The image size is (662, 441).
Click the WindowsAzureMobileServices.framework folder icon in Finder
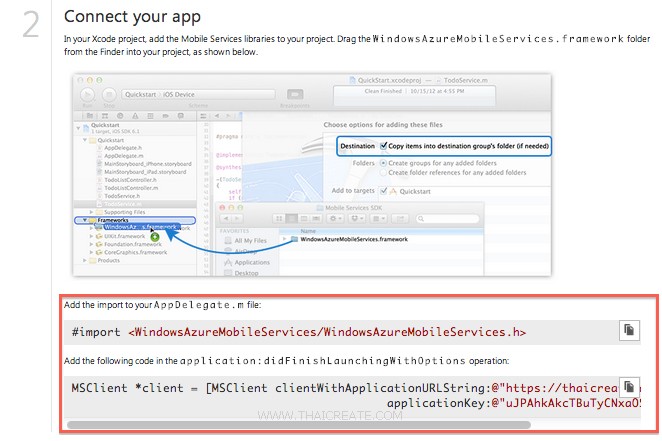[x=294, y=239]
